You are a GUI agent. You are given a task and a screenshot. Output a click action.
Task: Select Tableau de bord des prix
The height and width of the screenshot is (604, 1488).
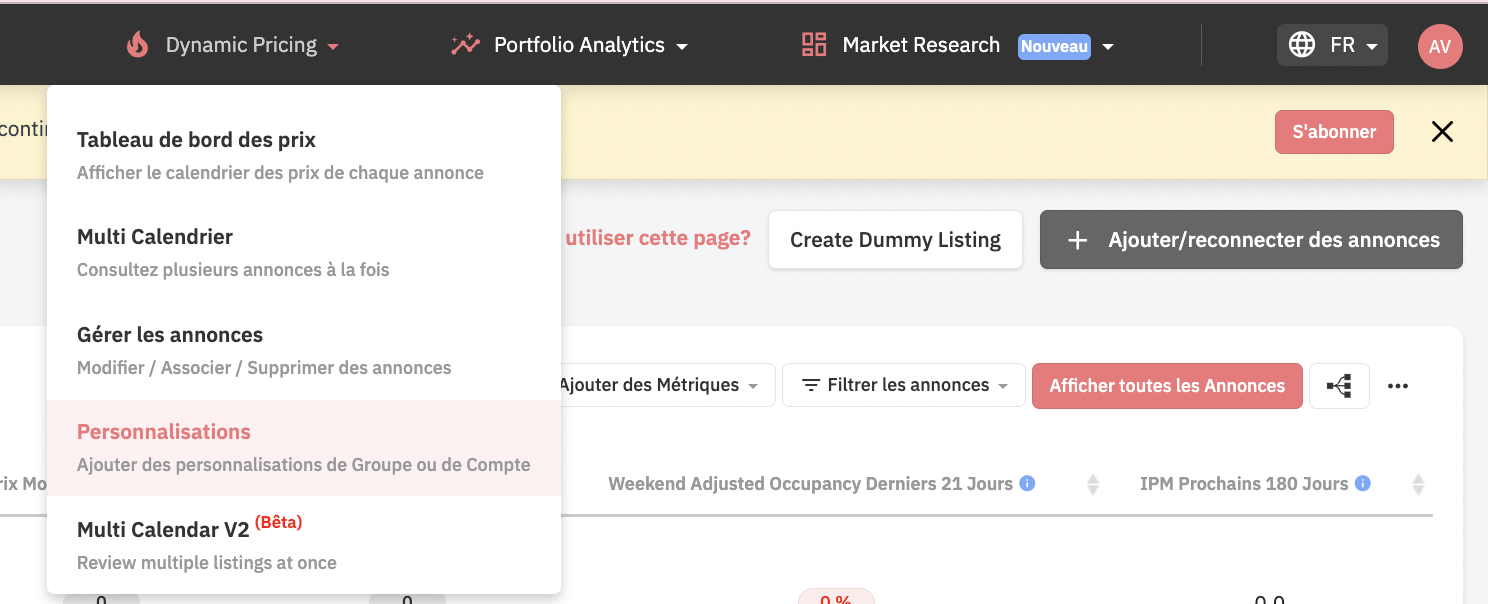[304, 155]
